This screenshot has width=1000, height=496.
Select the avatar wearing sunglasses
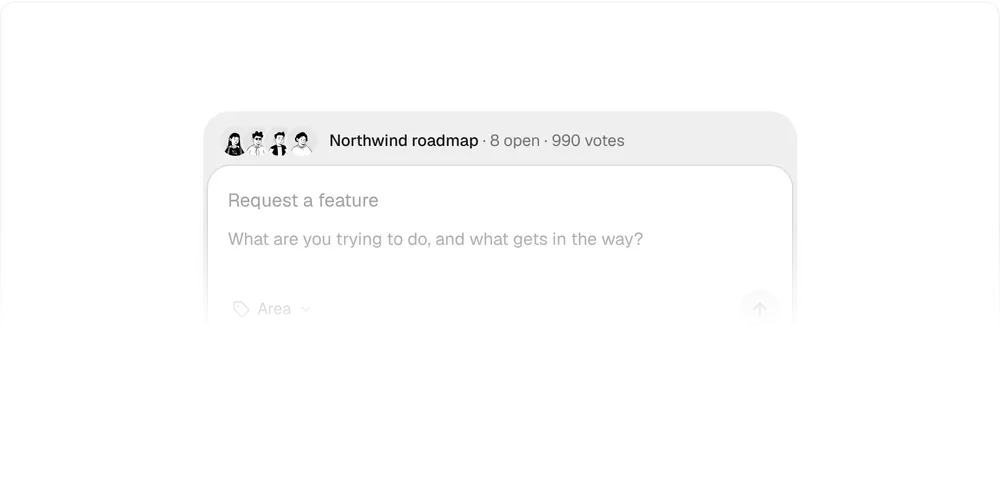click(x=256, y=142)
